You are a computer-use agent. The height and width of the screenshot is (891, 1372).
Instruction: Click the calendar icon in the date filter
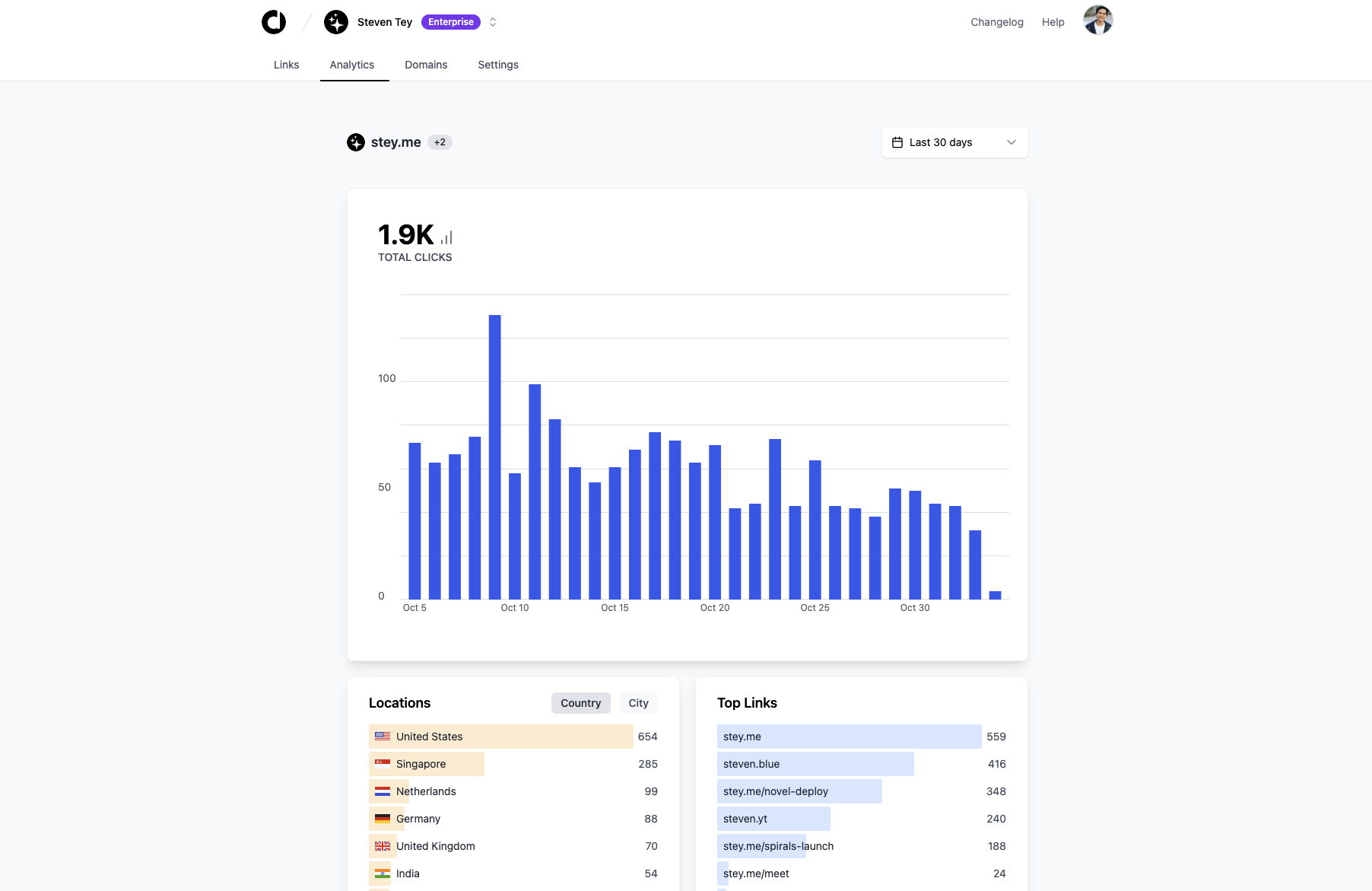tap(897, 142)
